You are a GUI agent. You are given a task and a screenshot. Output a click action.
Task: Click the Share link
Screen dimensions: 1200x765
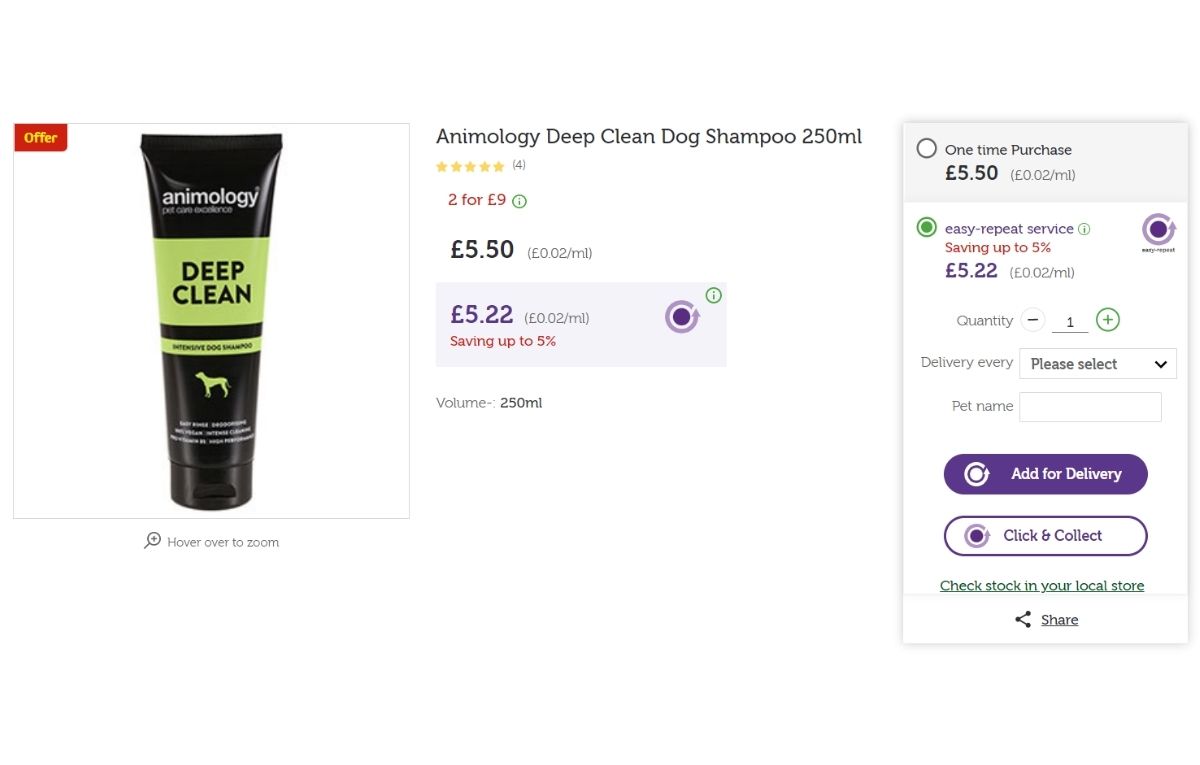click(1059, 620)
